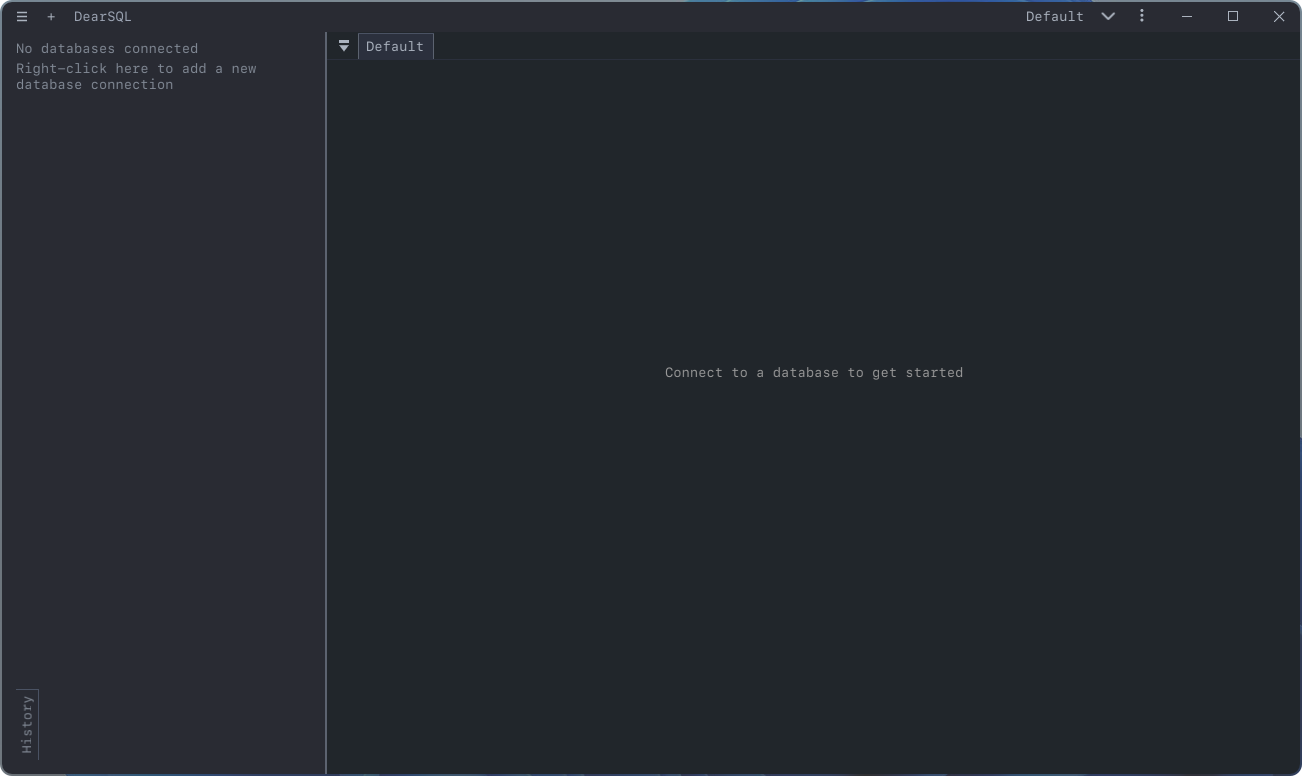The image size is (1302, 776).
Task: Click 'Connect to a database to get started' message
Action: 814,372
